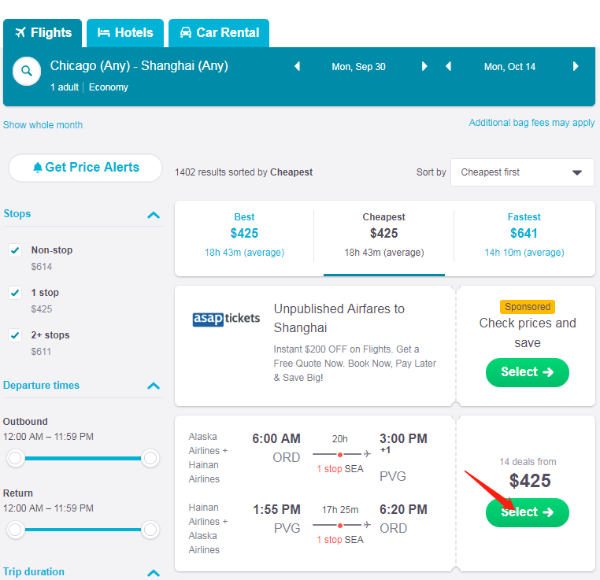Click the magnifier search icon
Screen dimensions: 600x580
point(26,71)
